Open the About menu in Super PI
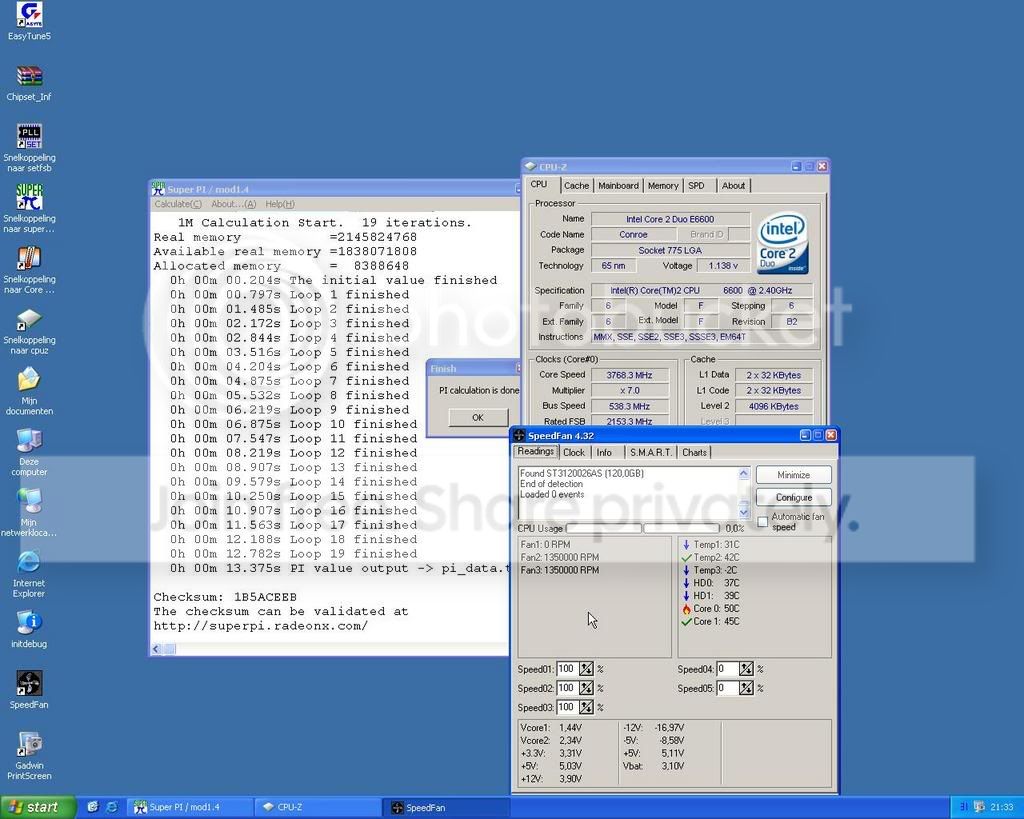 [x=233, y=204]
